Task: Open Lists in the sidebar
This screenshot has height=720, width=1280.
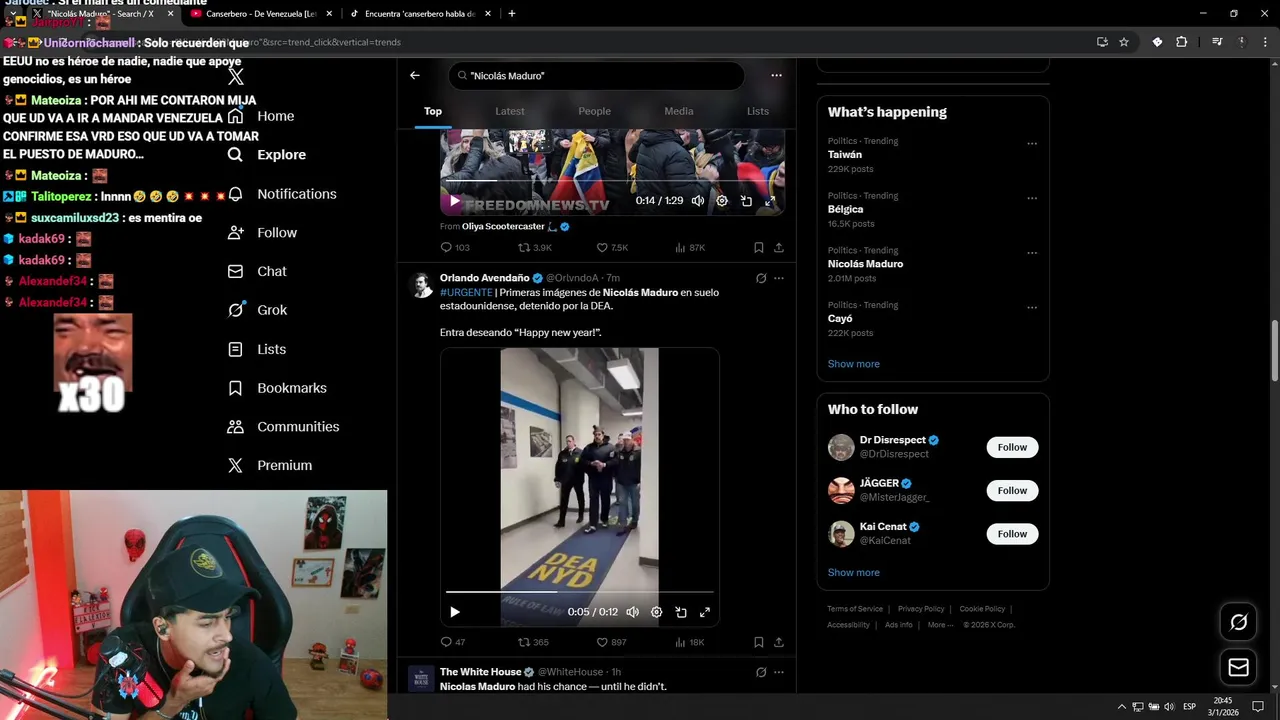Action: click(x=257, y=349)
